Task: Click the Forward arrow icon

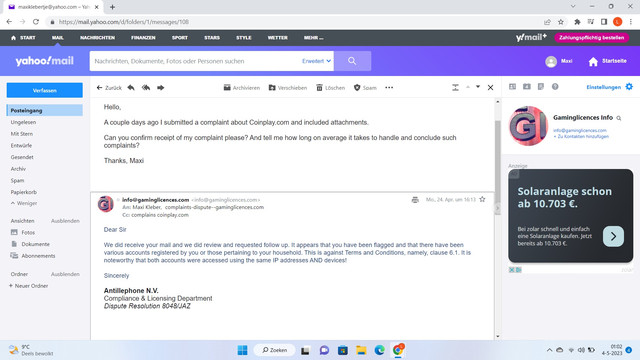Action: point(160,87)
